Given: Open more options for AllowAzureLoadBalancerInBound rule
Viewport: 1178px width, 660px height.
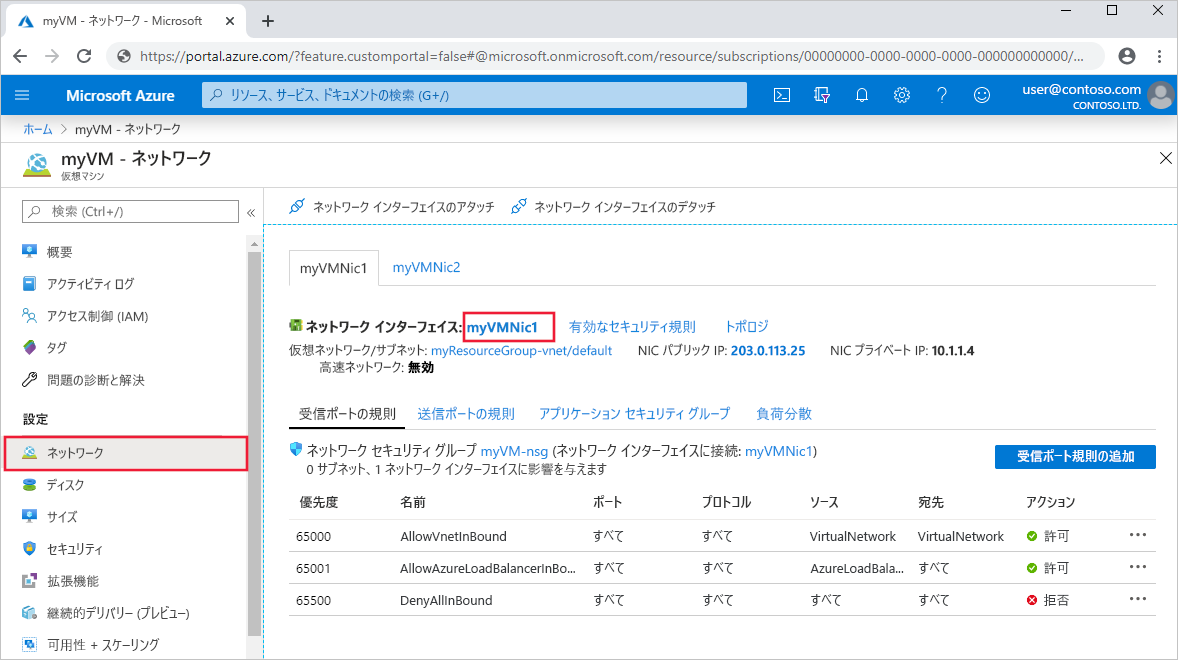Looking at the screenshot, I should pyautogui.click(x=1137, y=567).
